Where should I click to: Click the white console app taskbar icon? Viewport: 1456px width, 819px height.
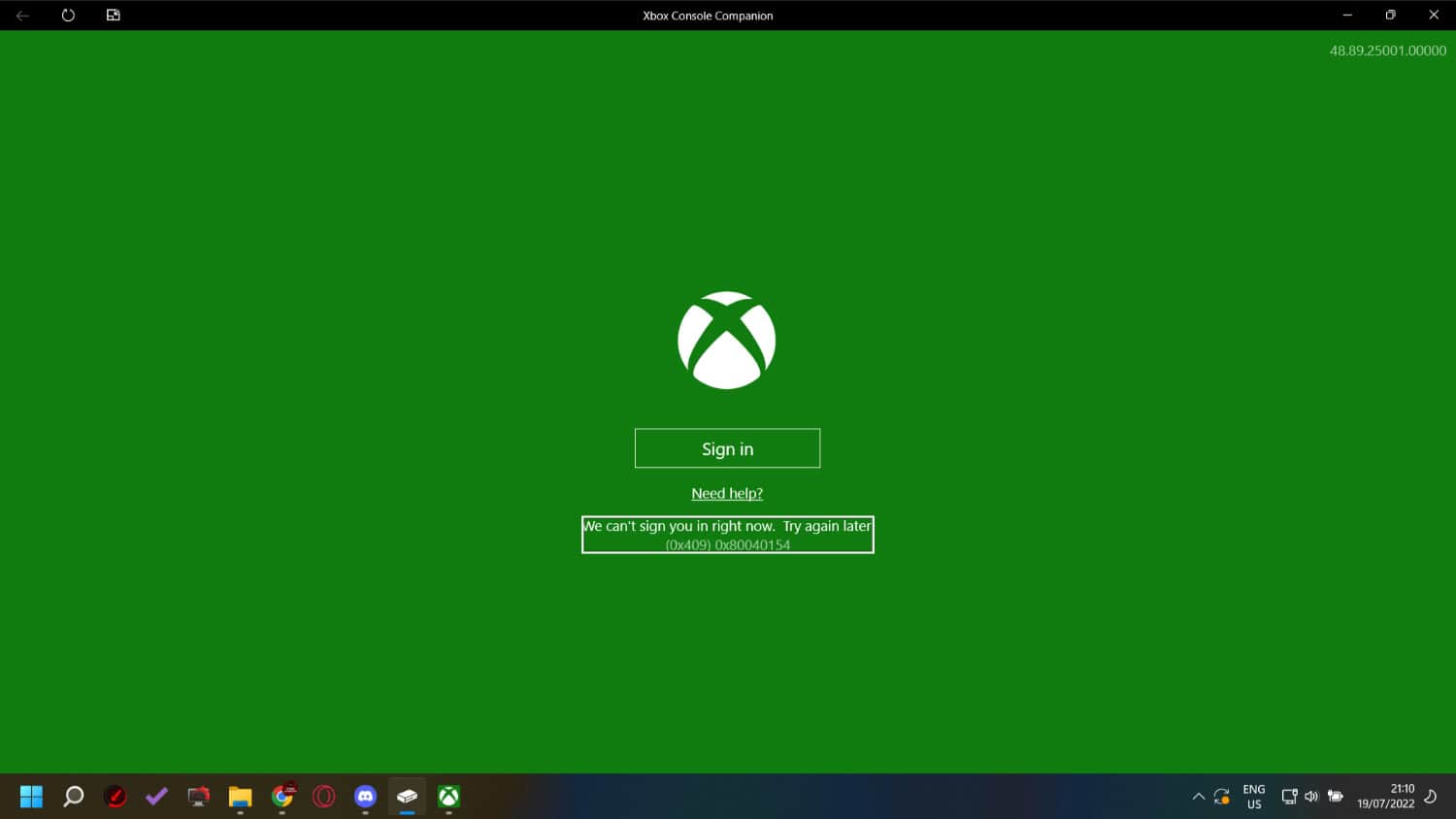[407, 797]
